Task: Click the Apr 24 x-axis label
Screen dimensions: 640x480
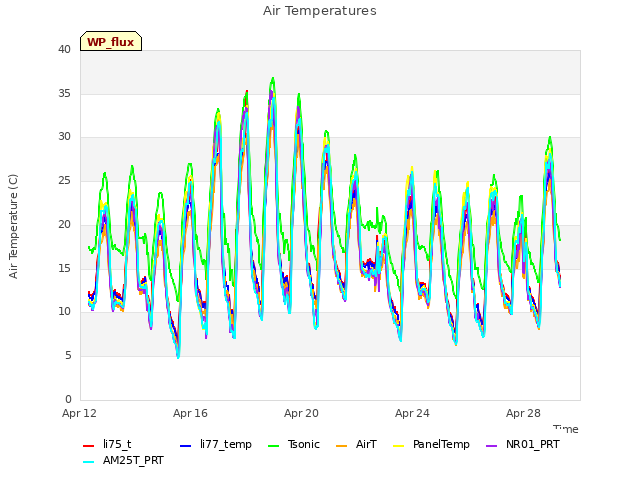Action: [413, 413]
